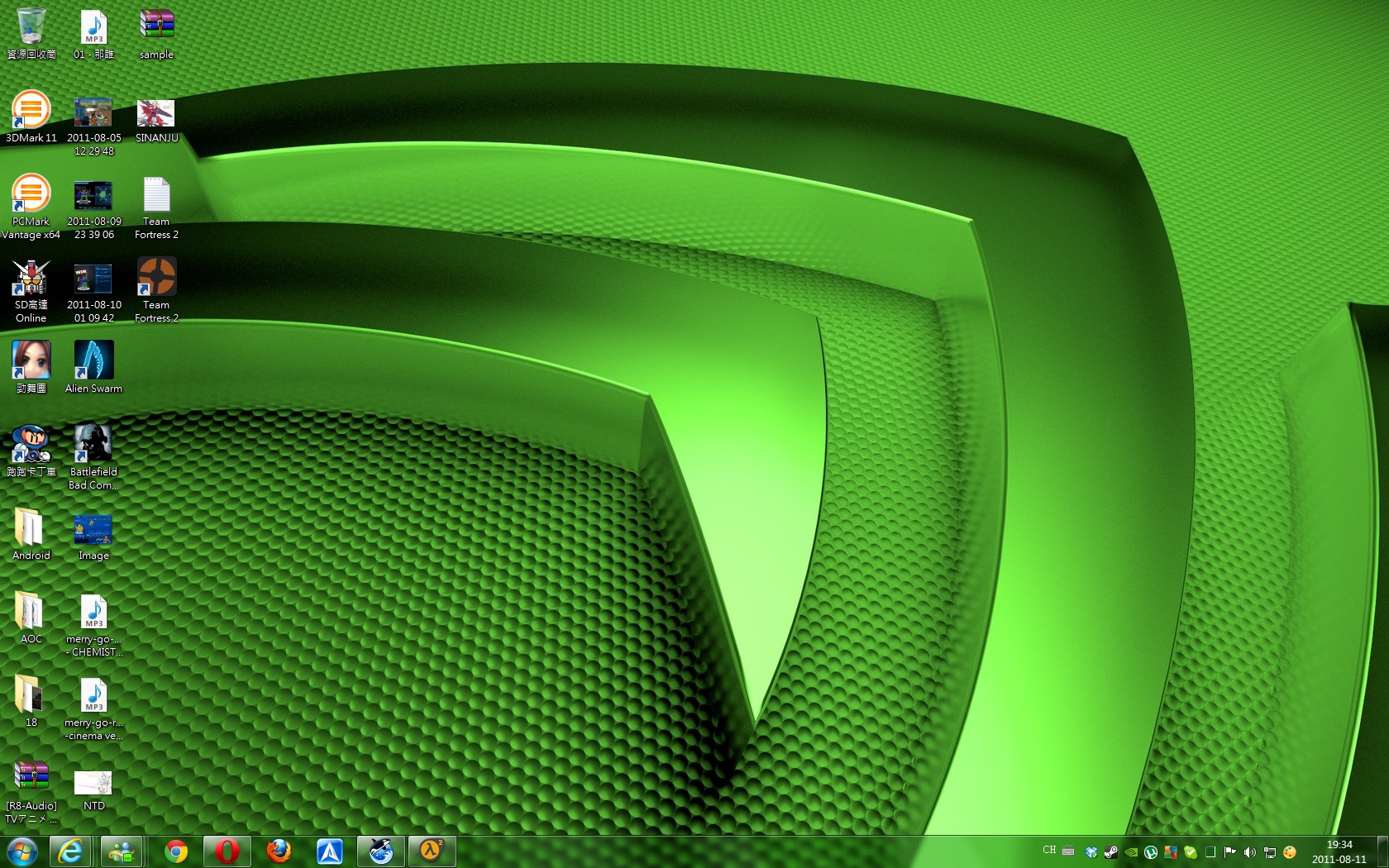The height and width of the screenshot is (868, 1389).
Task: Open the Action Center flag icon
Action: point(1230,852)
